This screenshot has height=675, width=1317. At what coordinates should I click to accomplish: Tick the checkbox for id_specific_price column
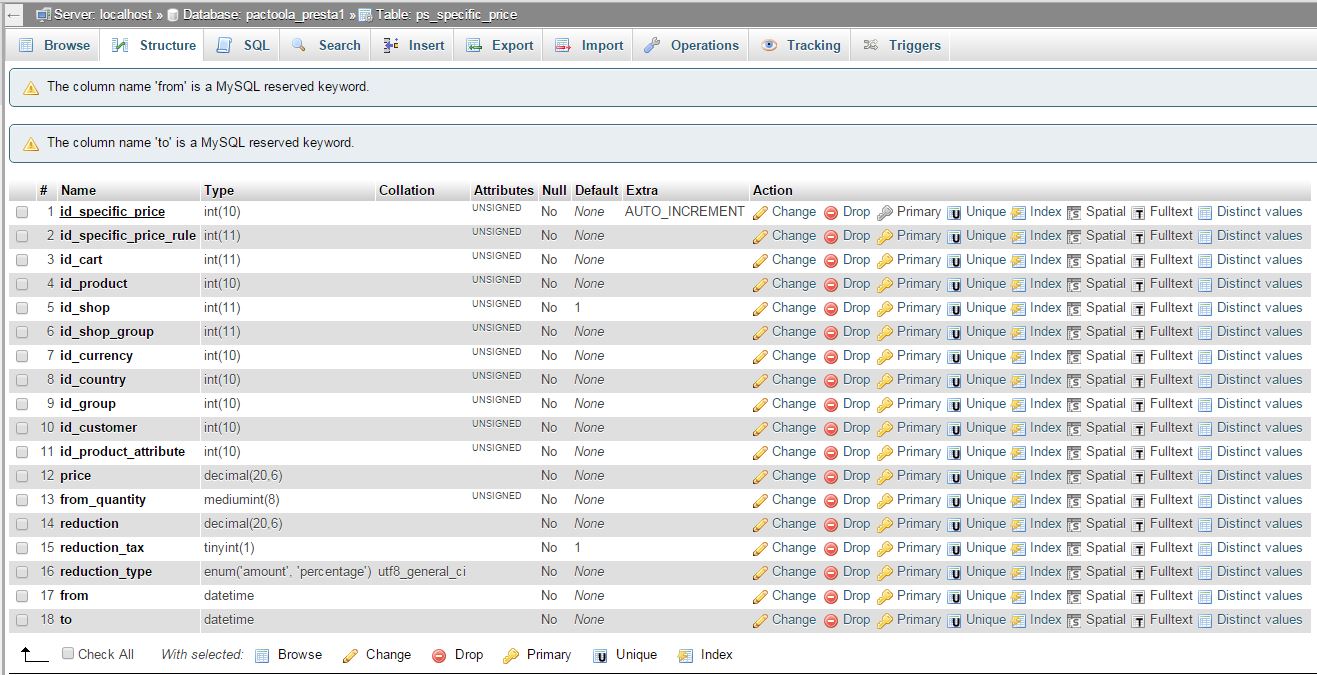click(x=22, y=212)
